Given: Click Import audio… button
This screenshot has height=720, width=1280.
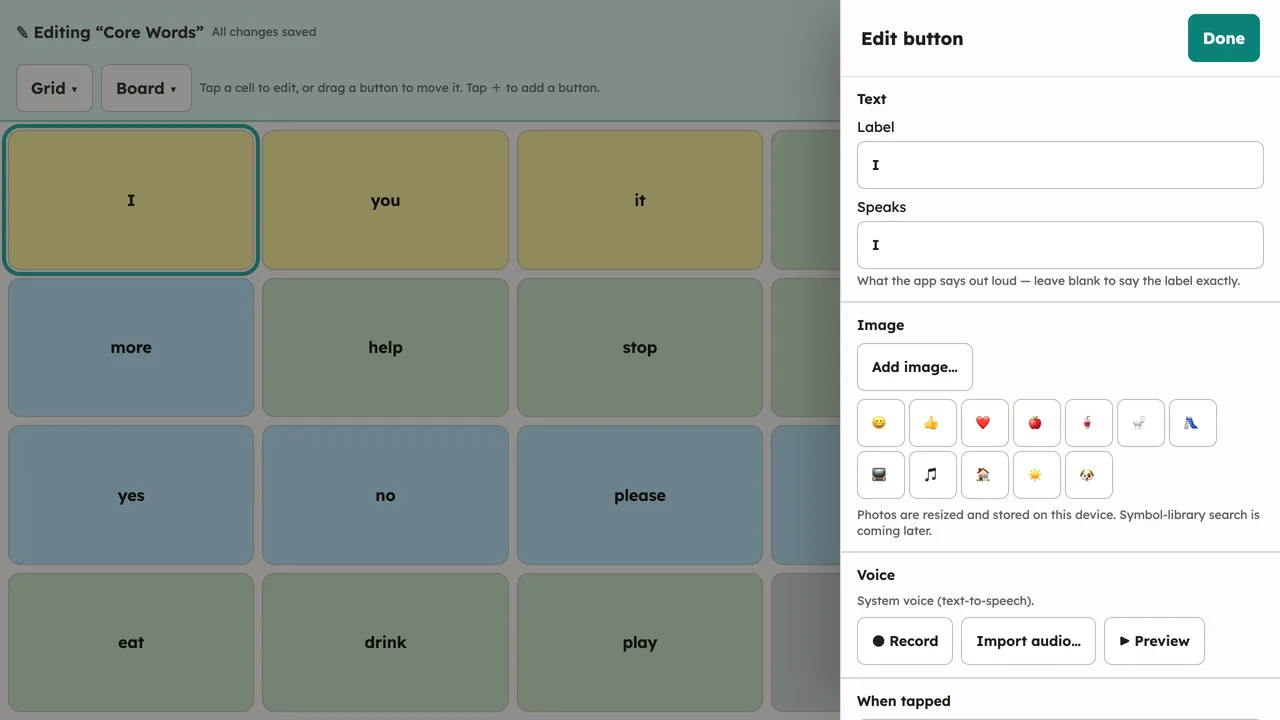Looking at the screenshot, I should click(x=1028, y=641).
